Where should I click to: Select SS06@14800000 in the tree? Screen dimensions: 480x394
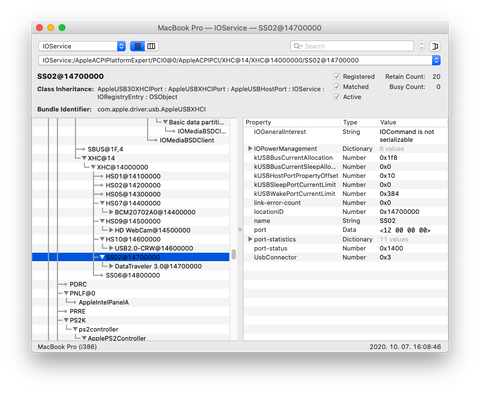(x=133, y=275)
